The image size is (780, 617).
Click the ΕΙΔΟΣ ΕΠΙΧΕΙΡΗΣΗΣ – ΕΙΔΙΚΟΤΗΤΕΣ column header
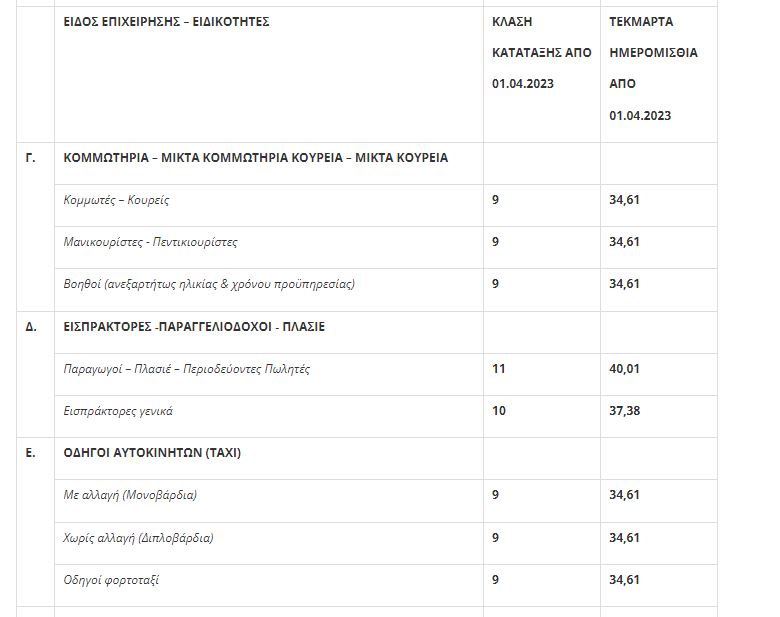click(x=166, y=21)
